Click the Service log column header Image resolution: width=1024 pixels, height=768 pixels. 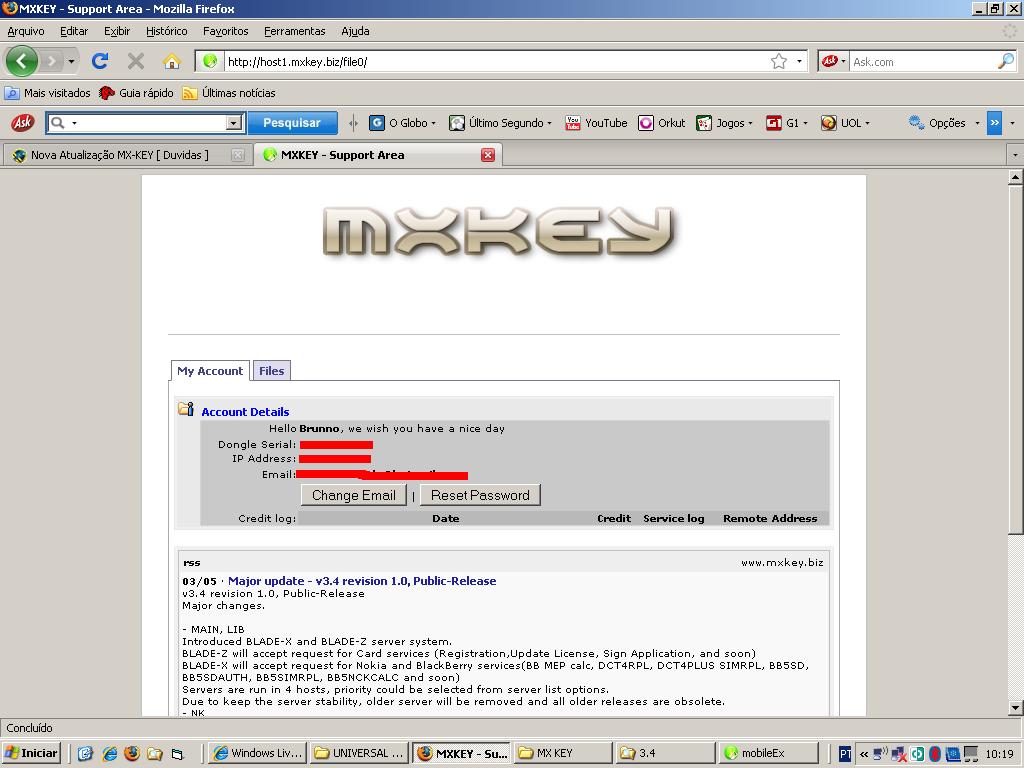pos(673,518)
